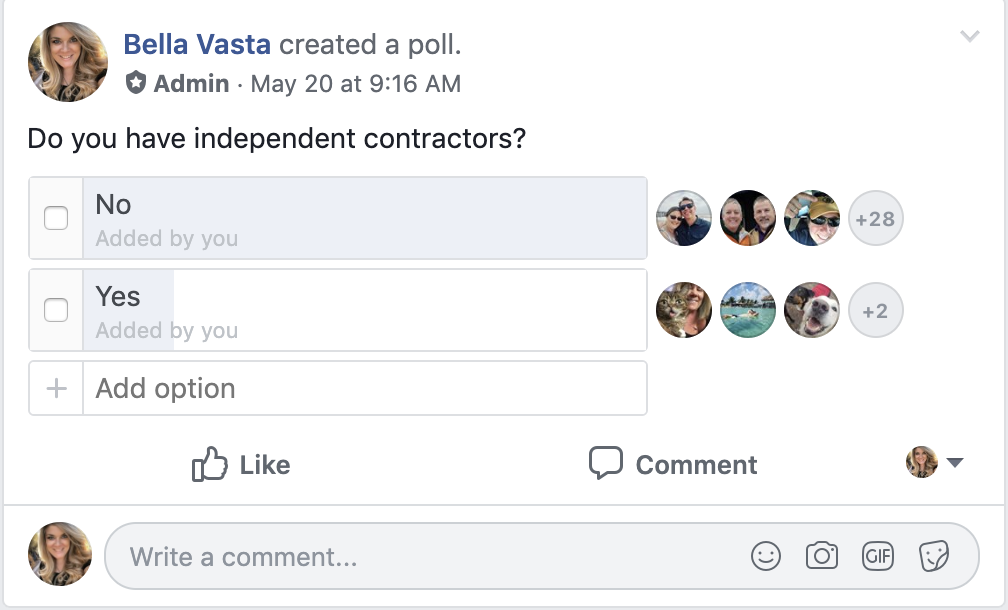Open the GIF picker icon
This screenshot has height=610, width=1008.
pos(878,556)
